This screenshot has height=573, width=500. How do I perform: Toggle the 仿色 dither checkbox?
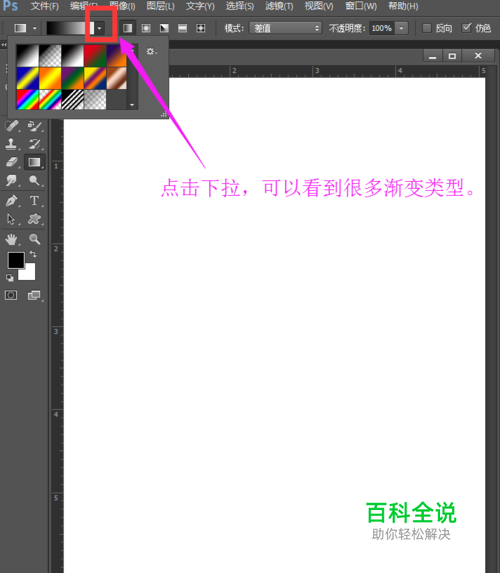pyautogui.click(x=466, y=28)
